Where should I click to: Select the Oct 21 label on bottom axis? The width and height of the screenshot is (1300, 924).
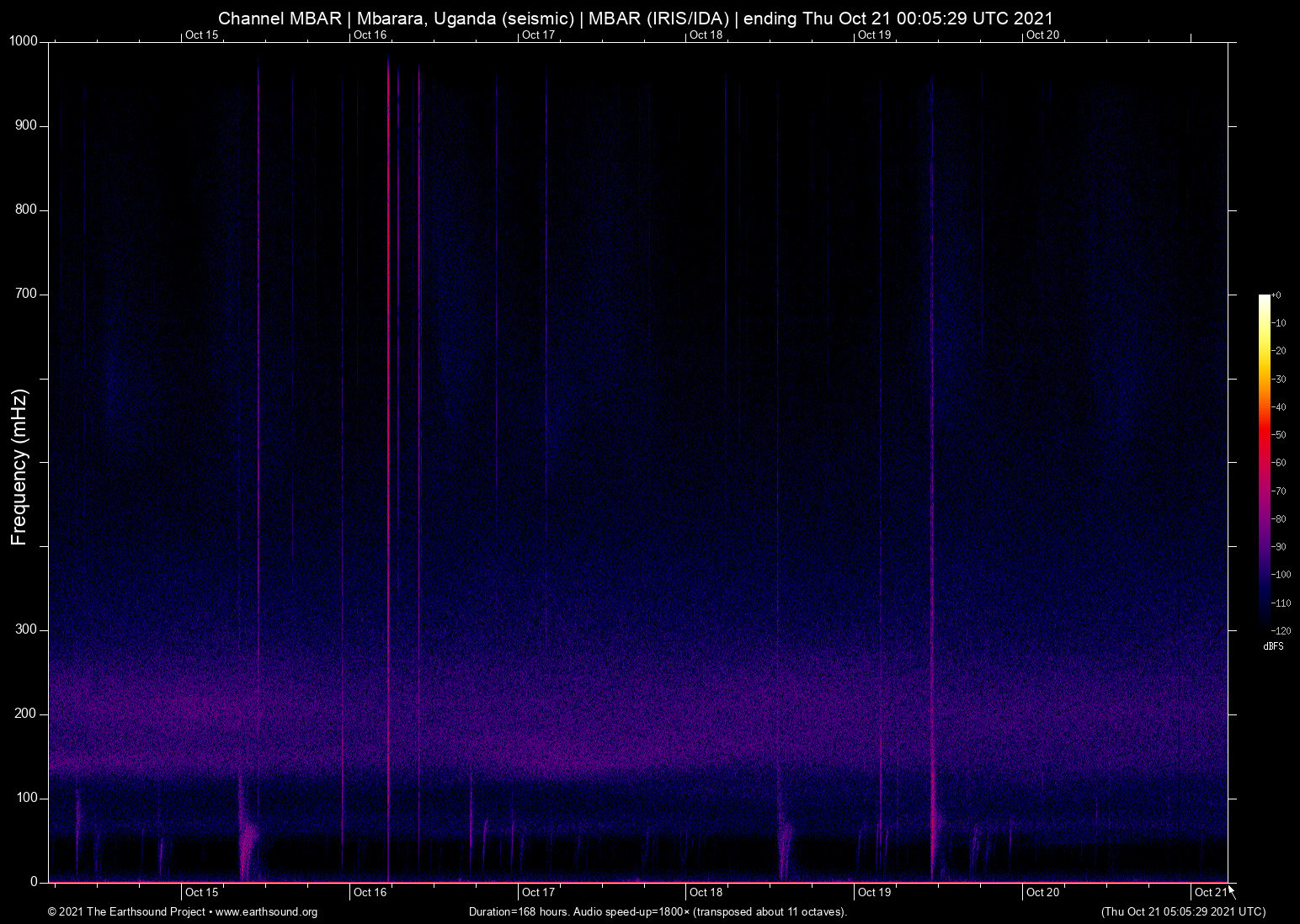click(x=1210, y=892)
